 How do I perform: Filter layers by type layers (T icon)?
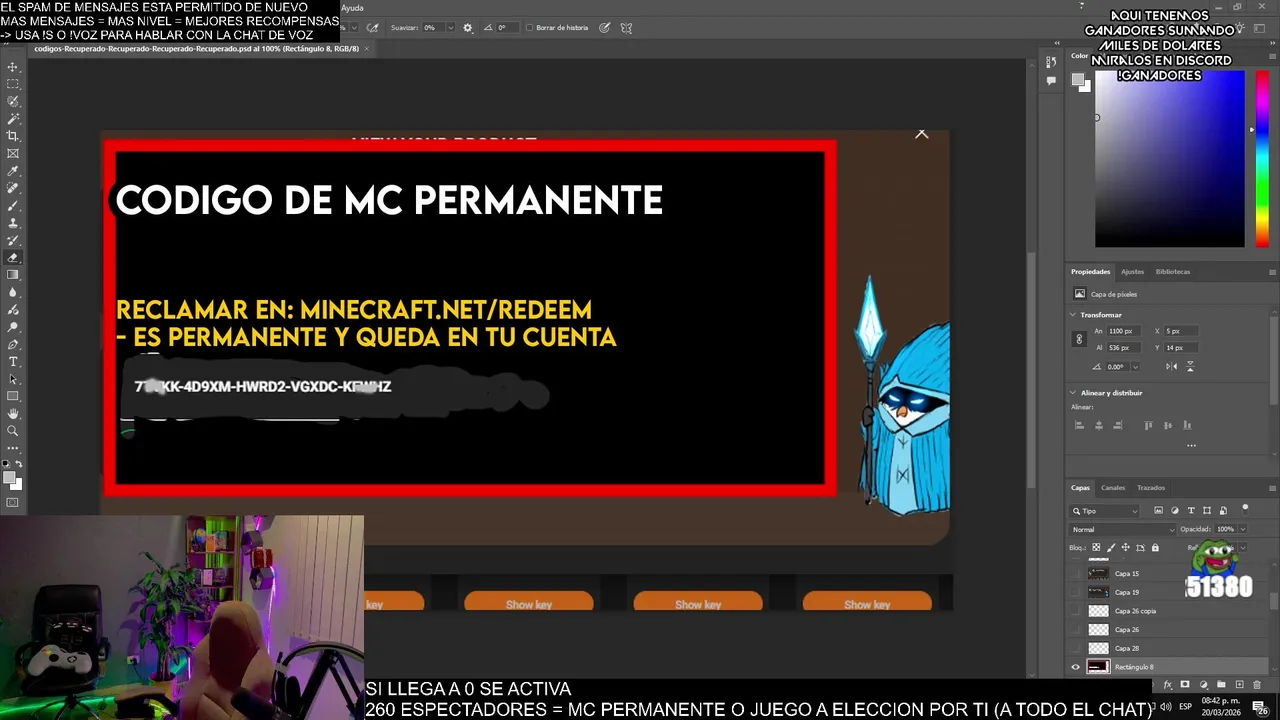pyautogui.click(x=1191, y=511)
